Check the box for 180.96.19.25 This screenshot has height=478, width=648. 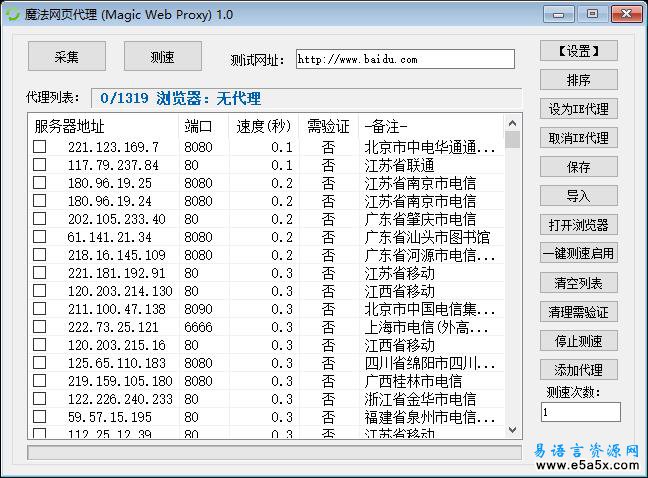[40, 183]
